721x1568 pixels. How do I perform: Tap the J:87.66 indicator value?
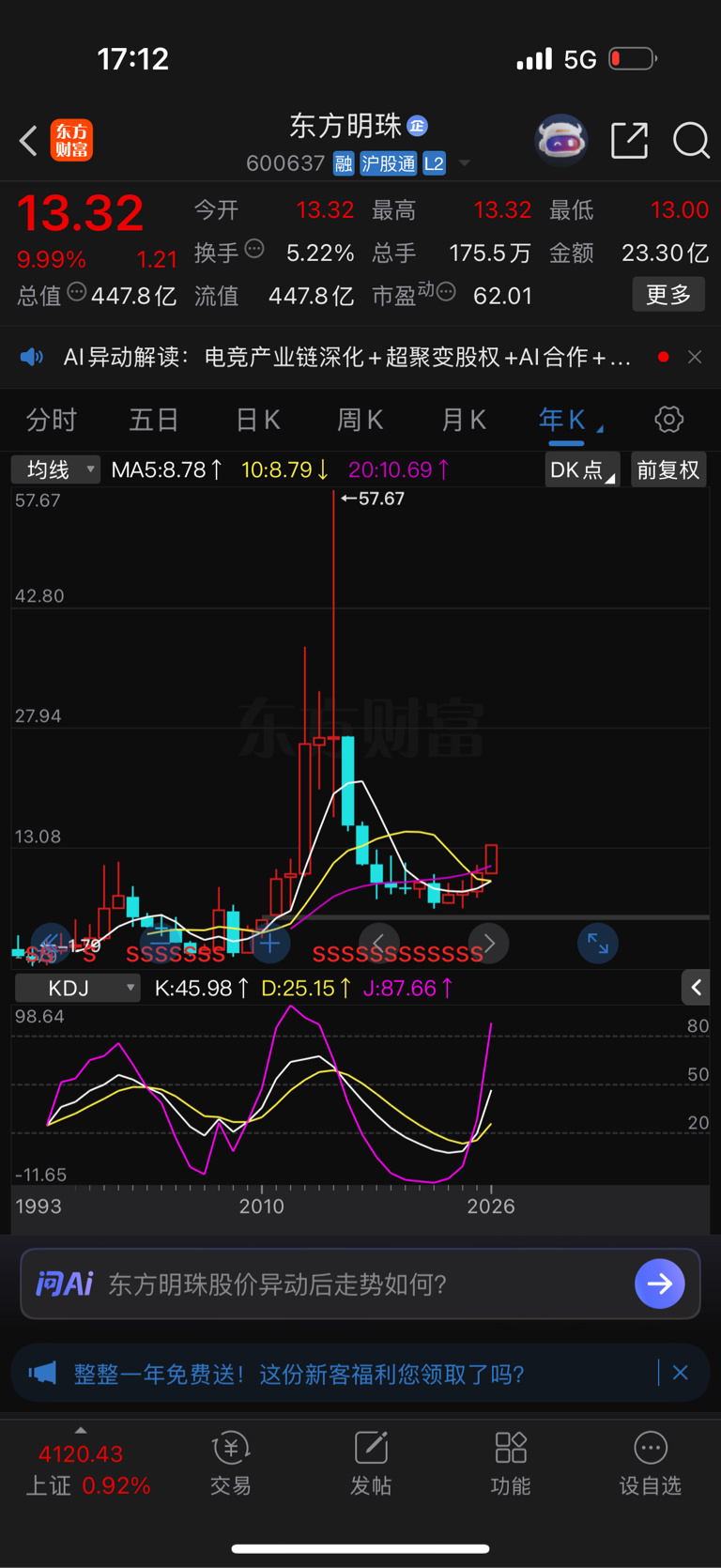(x=409, y=988)
